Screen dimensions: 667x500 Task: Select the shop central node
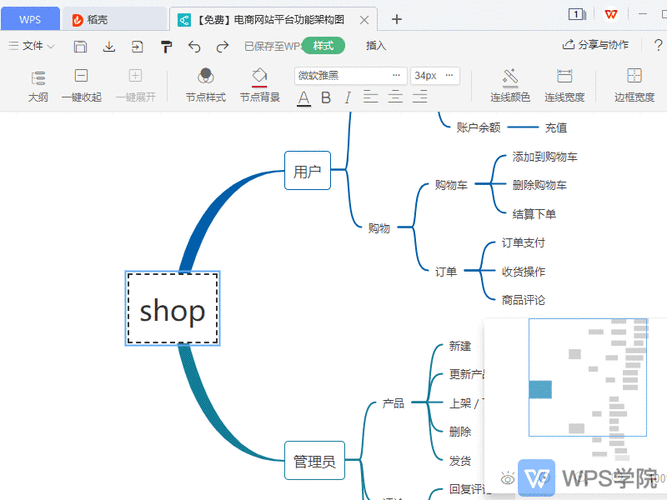(172, 309)
